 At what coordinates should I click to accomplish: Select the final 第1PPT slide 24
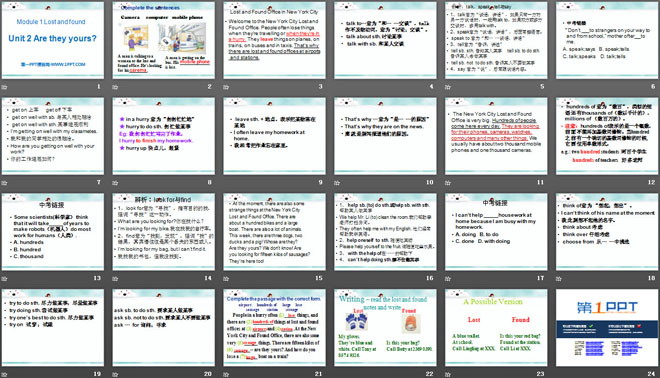click(607, 327)
